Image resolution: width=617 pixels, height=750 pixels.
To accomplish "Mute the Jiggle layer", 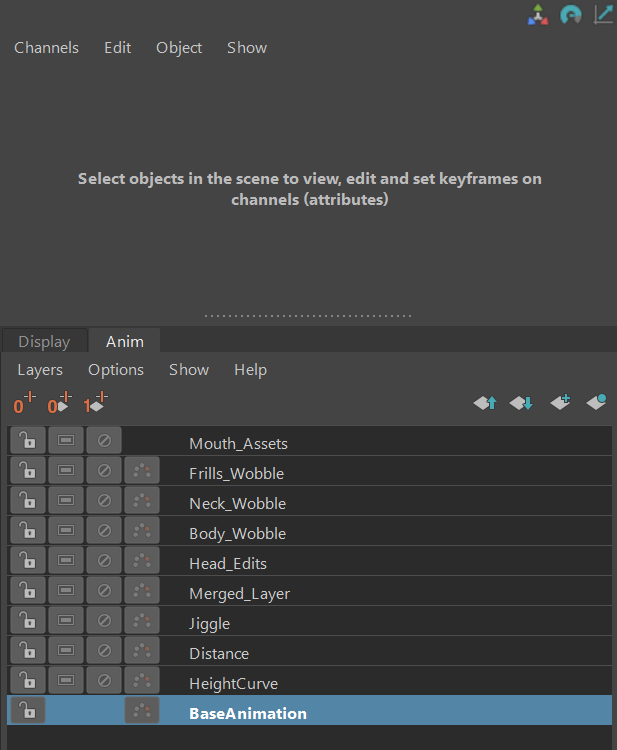I will [x=104, y=620].
